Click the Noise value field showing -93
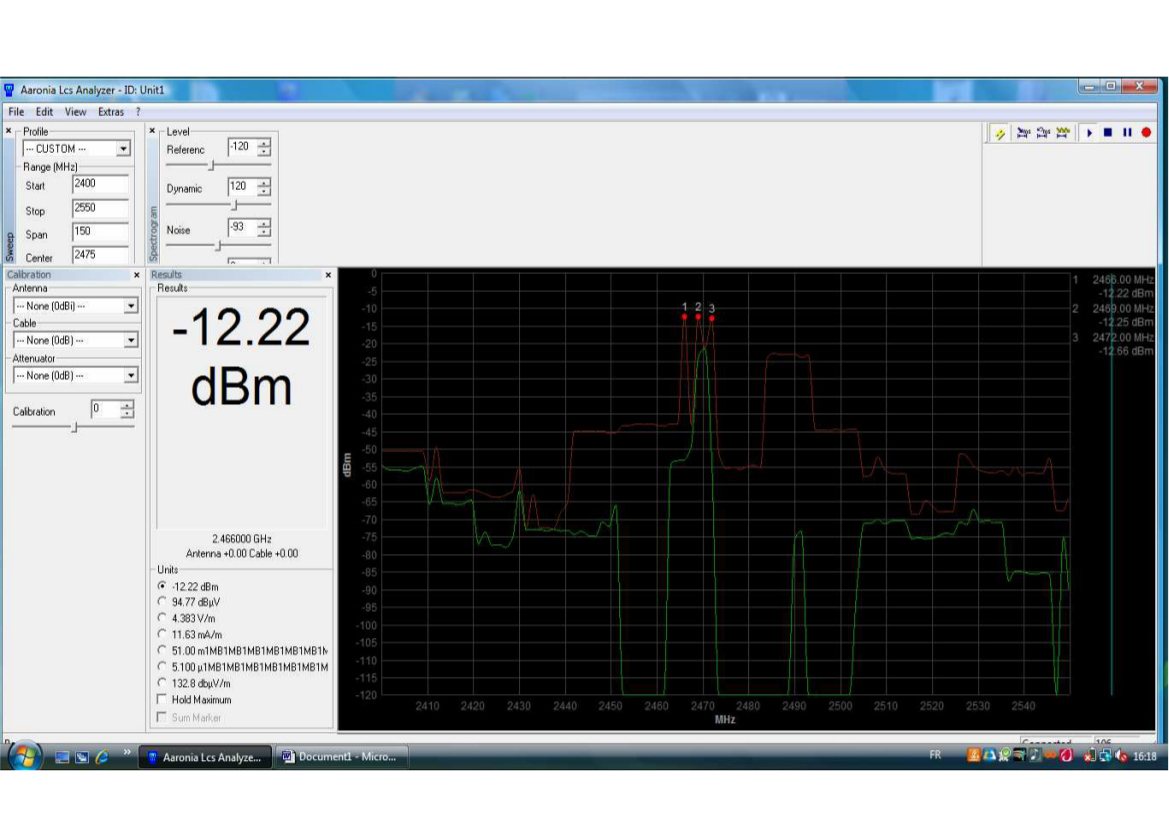Viewport: 1169px width, 826px height. point(242,227)
